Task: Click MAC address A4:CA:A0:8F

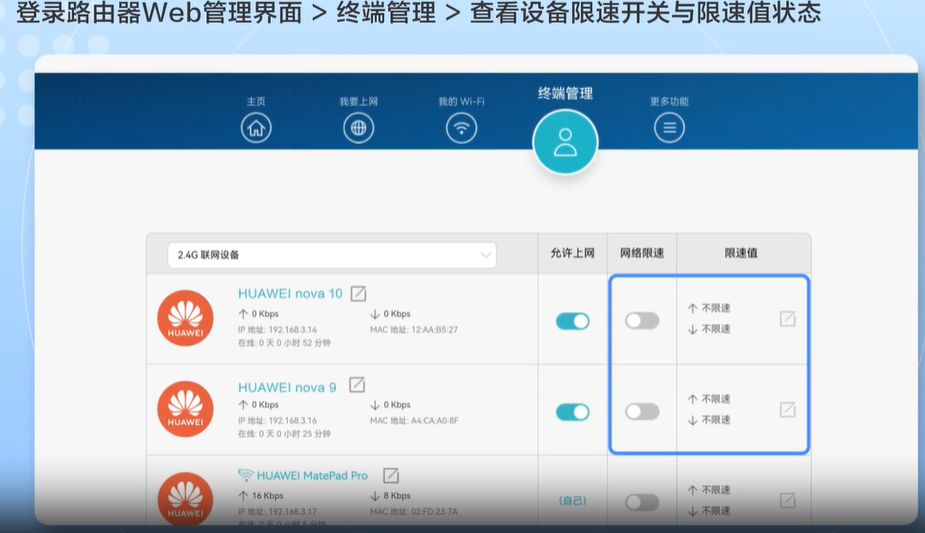Action: pyautogui.click(x=414, y=420)
